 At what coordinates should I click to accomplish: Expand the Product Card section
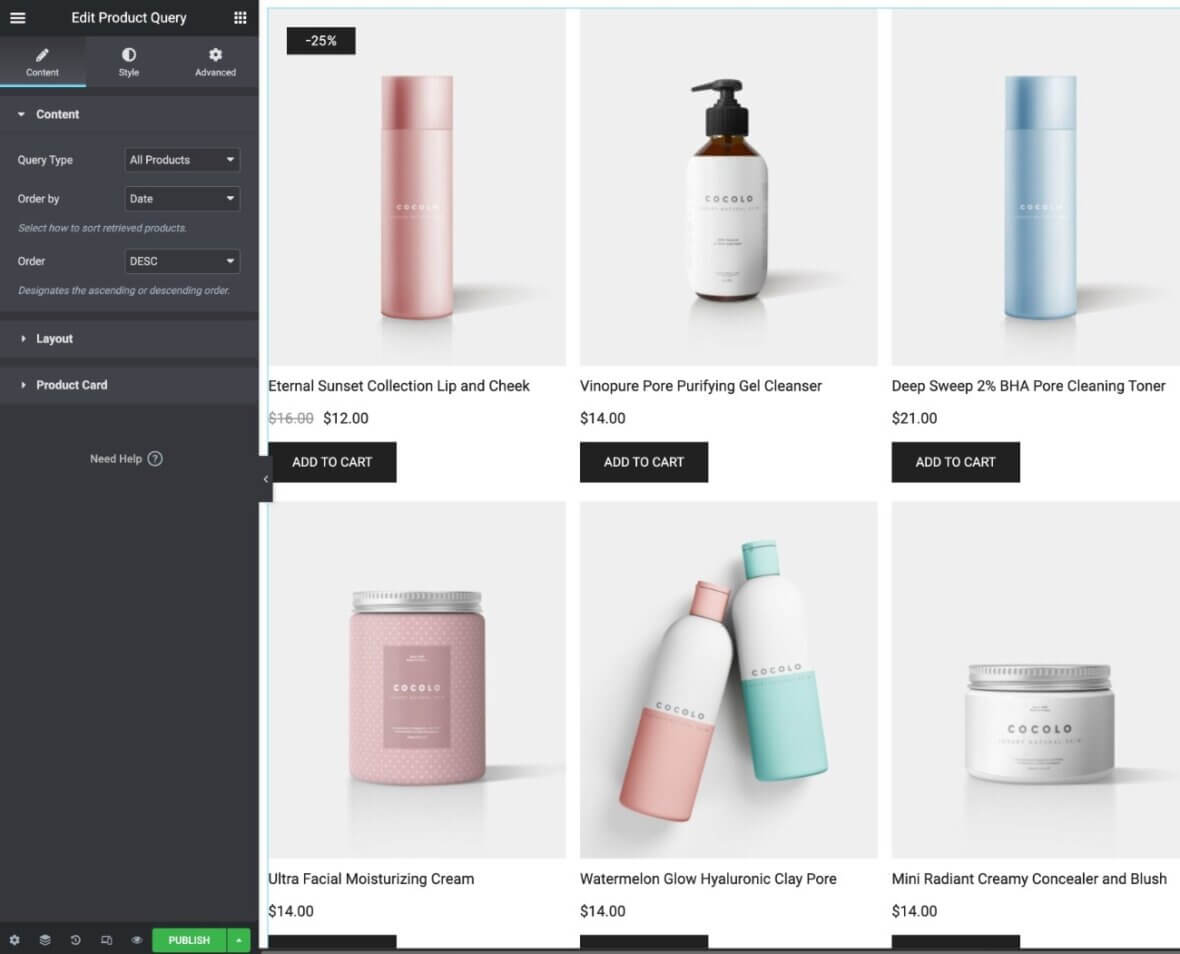coord(71,385)
